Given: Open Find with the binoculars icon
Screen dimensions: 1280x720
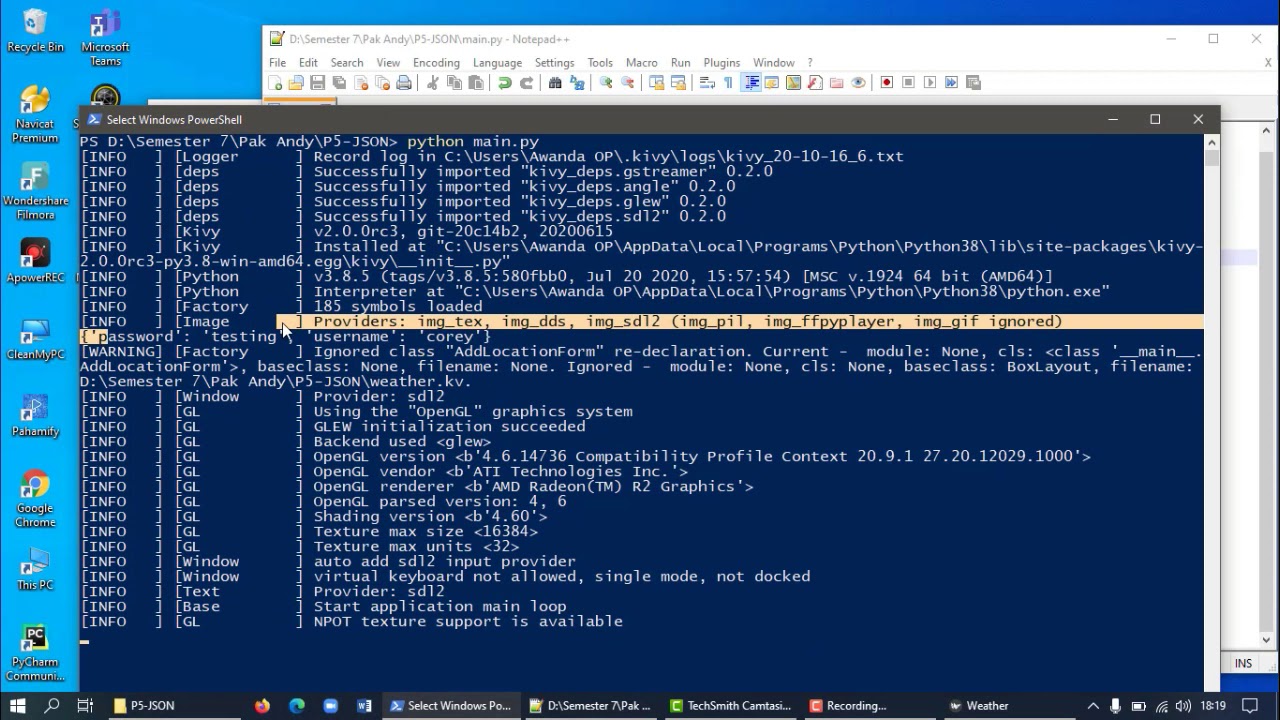Looking at the screenshot, I should click(555, 83).
